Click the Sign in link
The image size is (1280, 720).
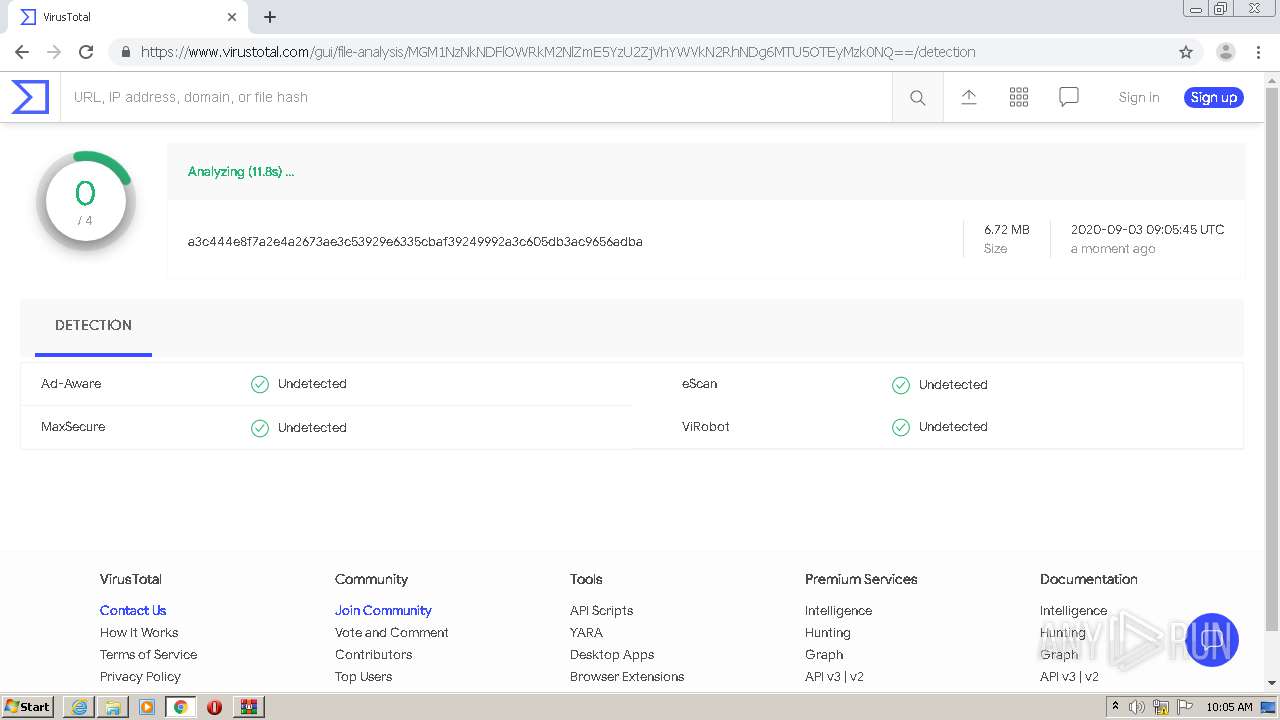(1139, 97)
